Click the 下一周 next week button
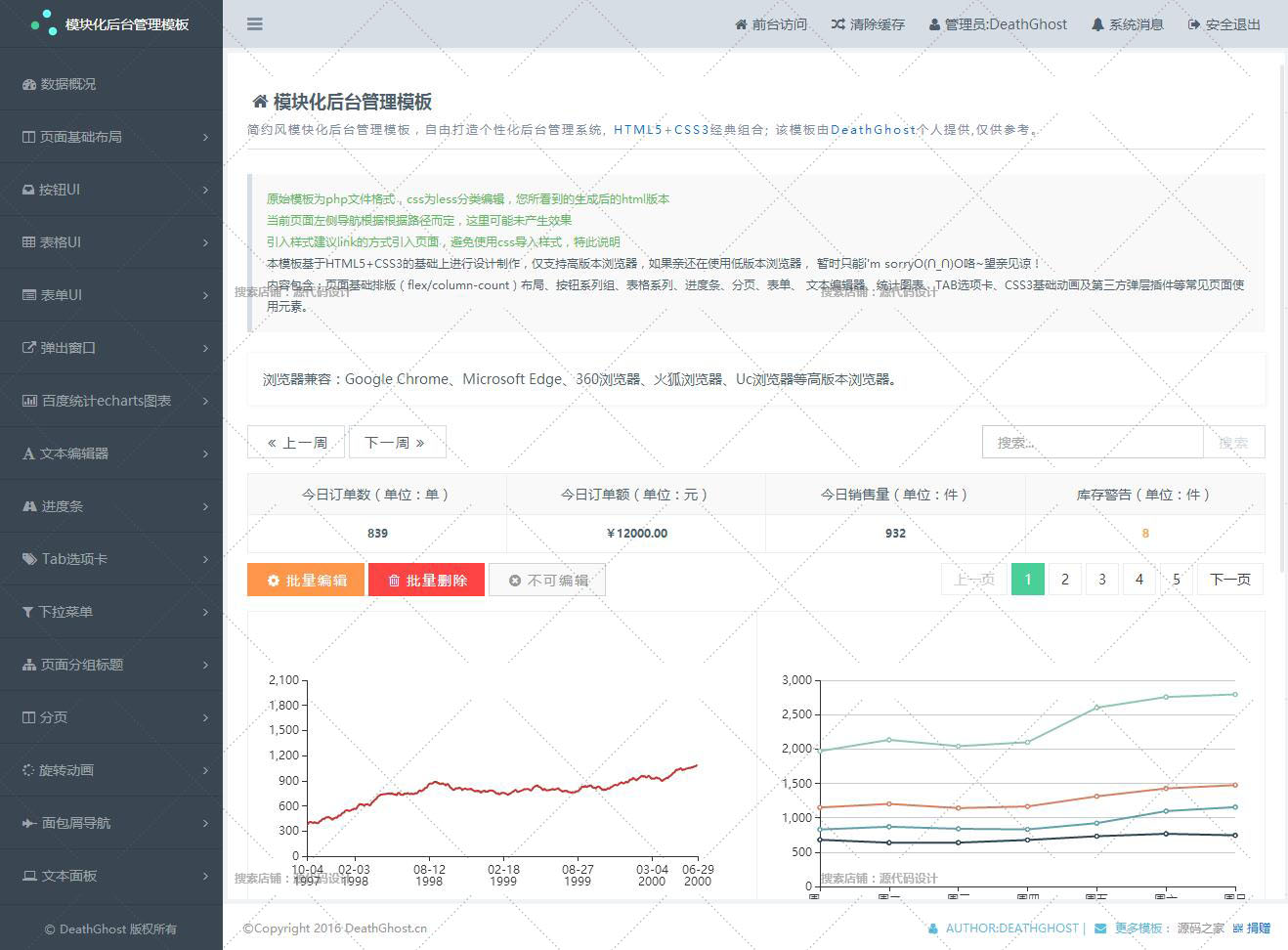This screenshot has height=950, width=1288. (397, 443)
